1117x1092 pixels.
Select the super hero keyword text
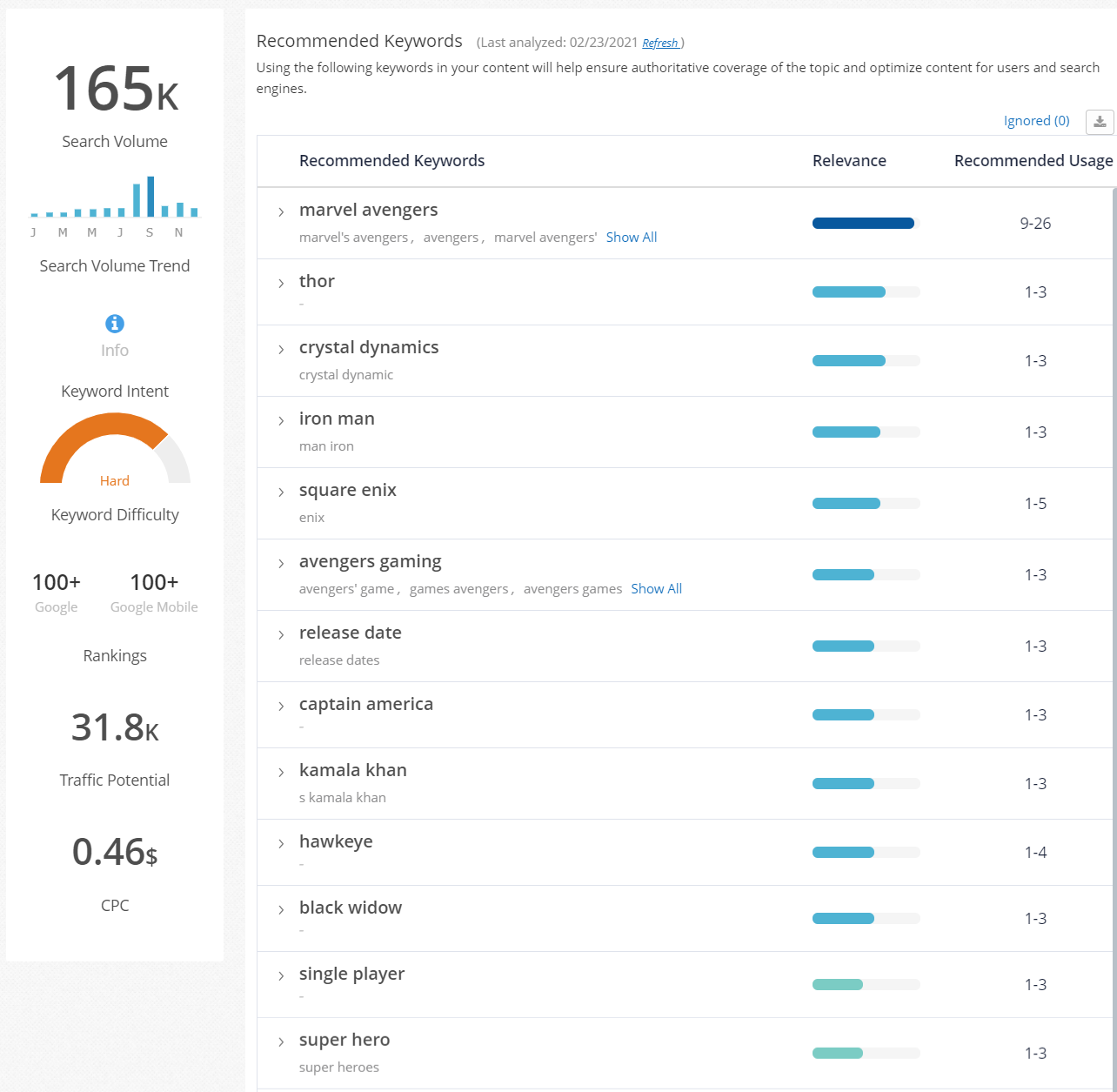click(x=344, y=1041)
